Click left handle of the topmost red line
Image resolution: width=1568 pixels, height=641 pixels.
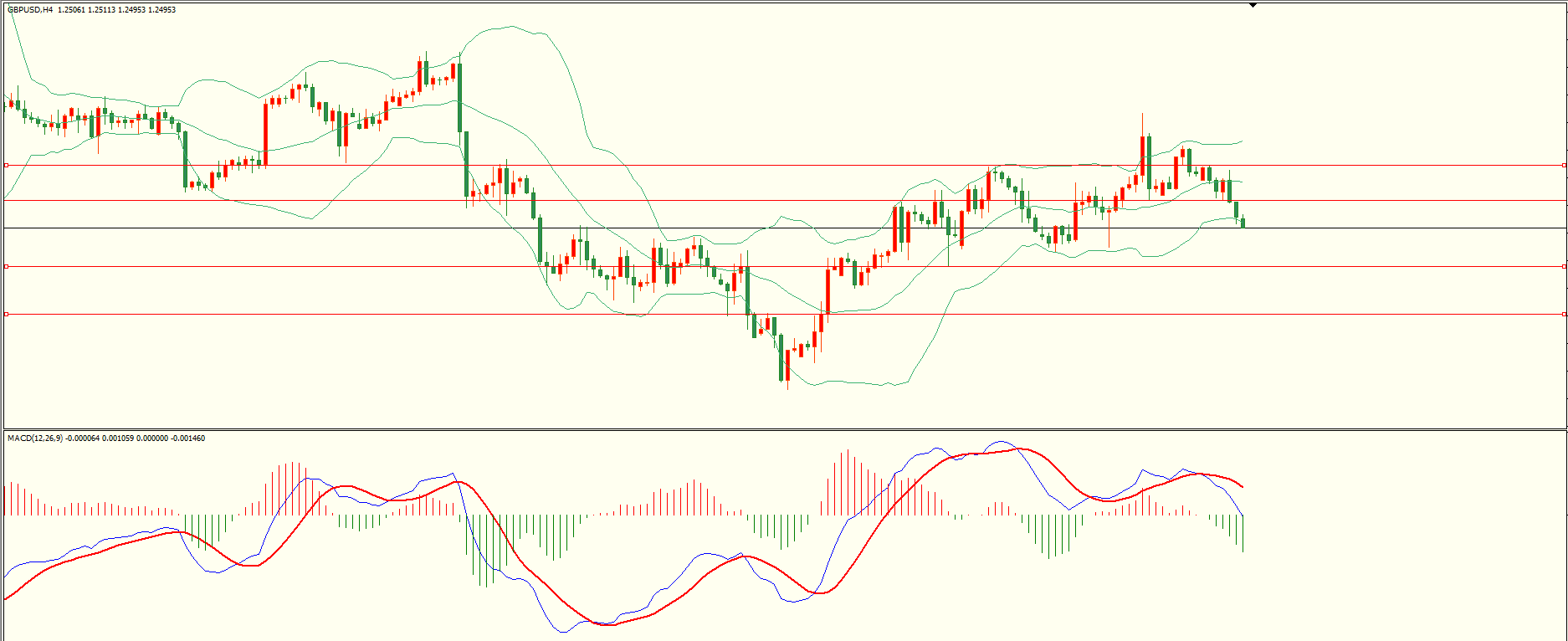click(7, 166)
